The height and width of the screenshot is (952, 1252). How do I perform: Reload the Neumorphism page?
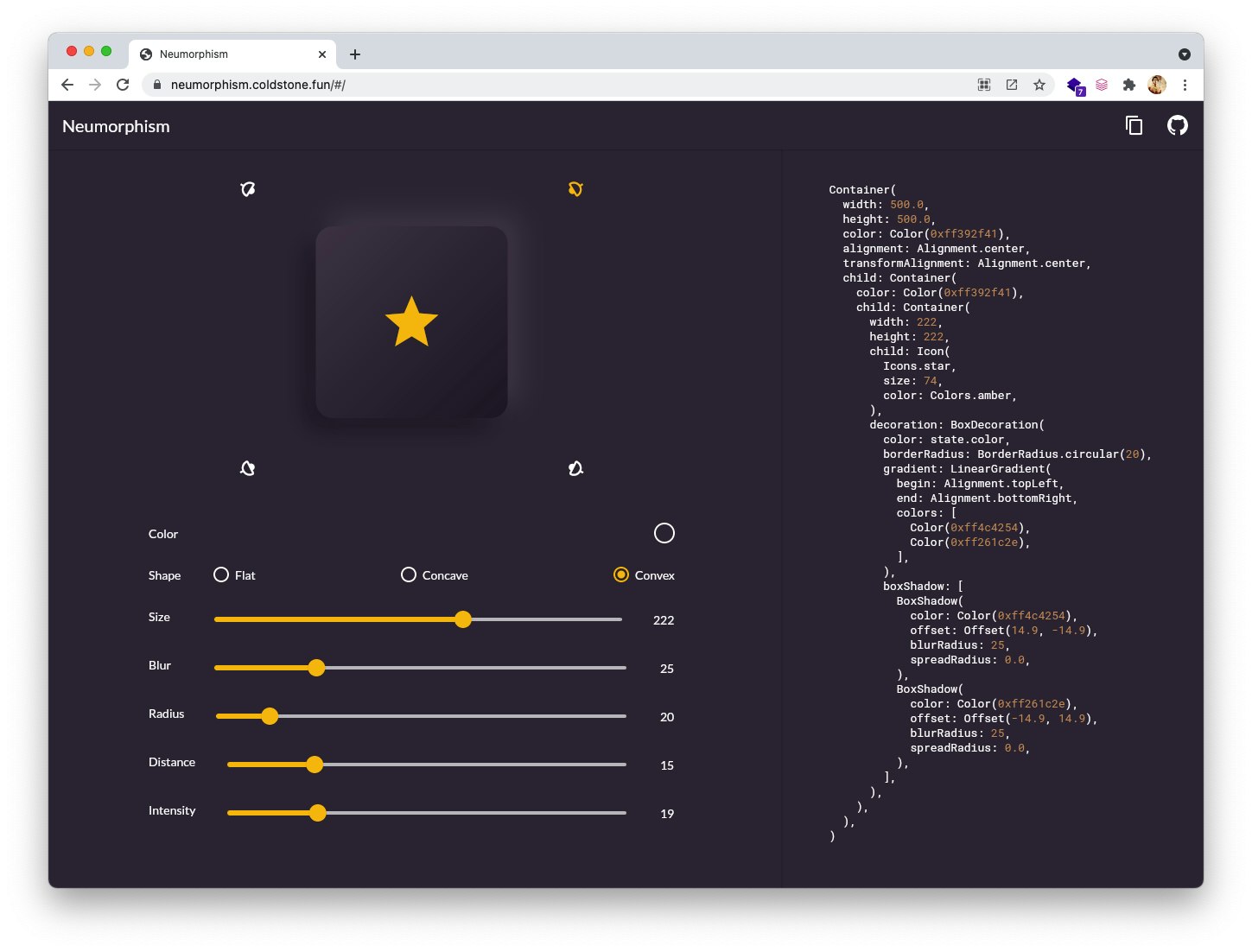[123, 85]
